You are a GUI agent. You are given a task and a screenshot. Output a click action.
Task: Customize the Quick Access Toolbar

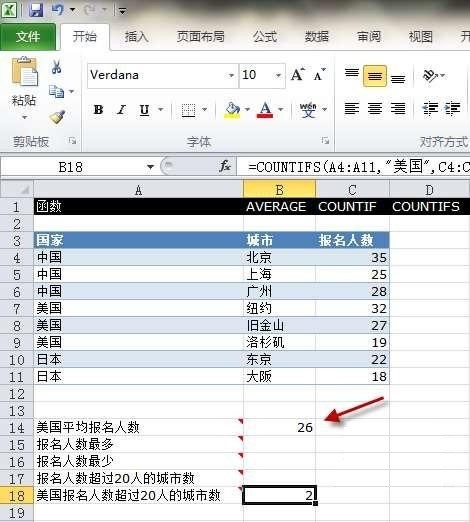[122, 12]
